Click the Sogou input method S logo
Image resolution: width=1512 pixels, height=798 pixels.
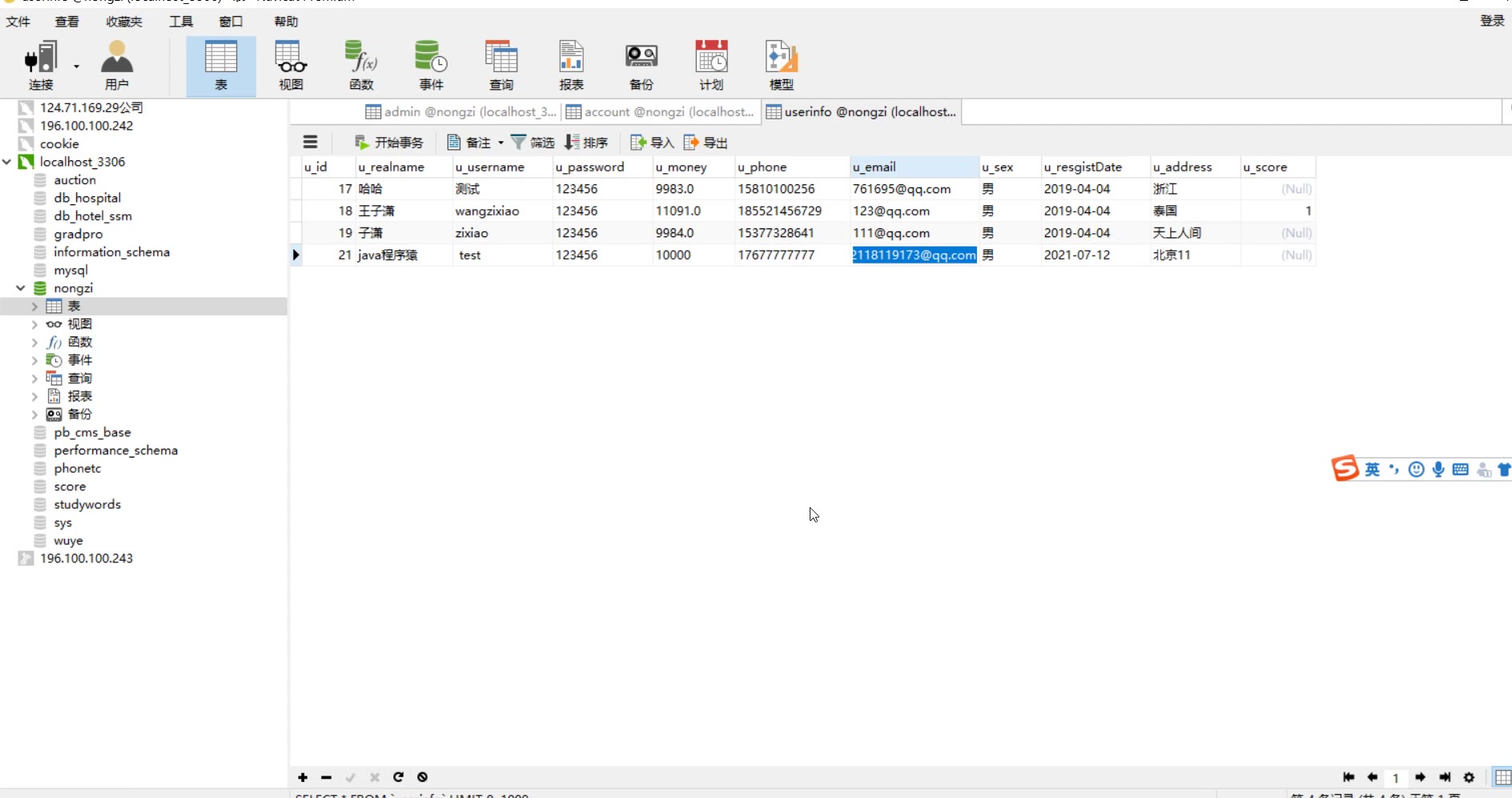1345,469
